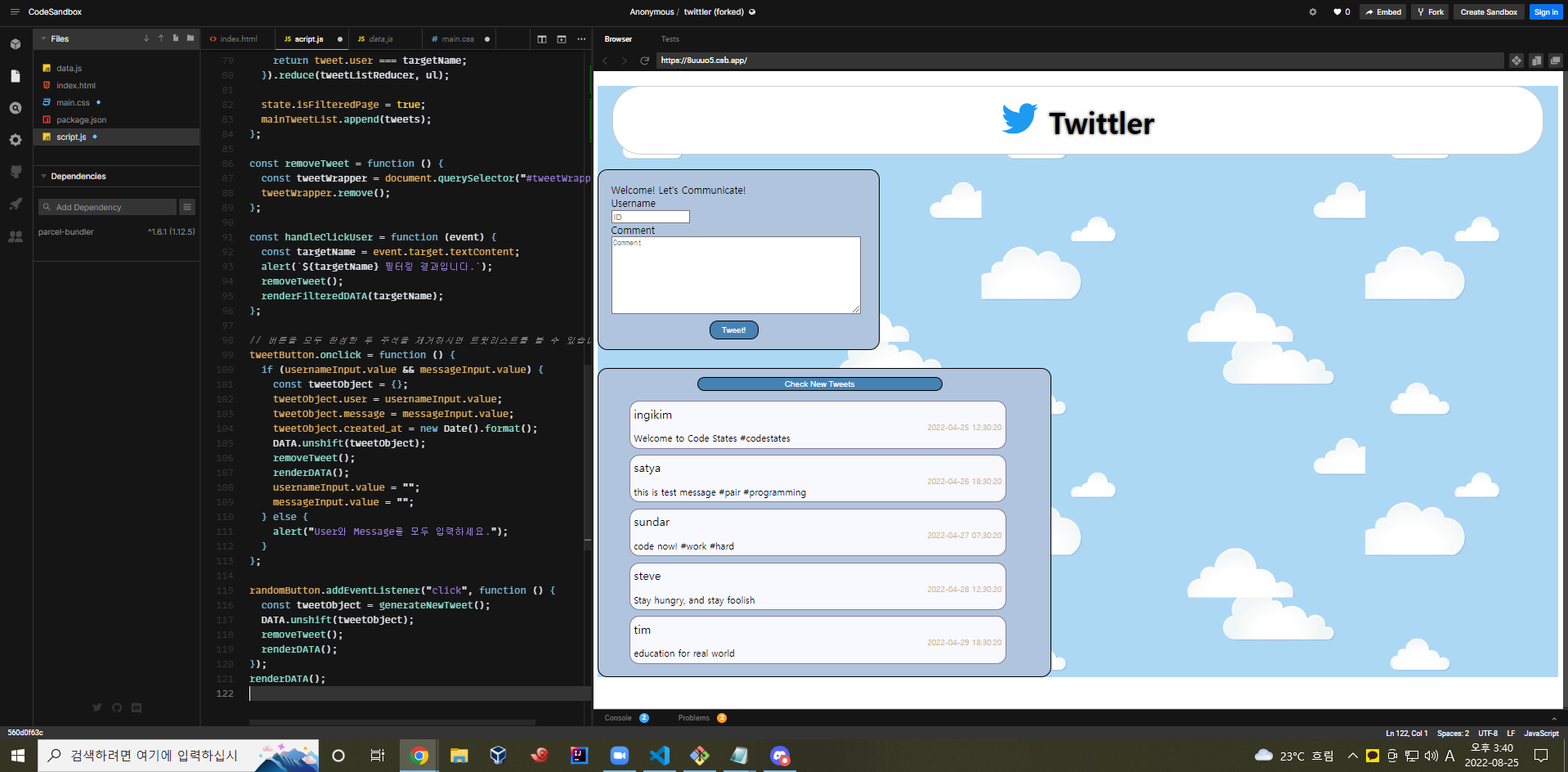Click the JavaScript language mode in status bar
The height and width of the screenshot is (772, 1568).
(x=1541, y=734)
